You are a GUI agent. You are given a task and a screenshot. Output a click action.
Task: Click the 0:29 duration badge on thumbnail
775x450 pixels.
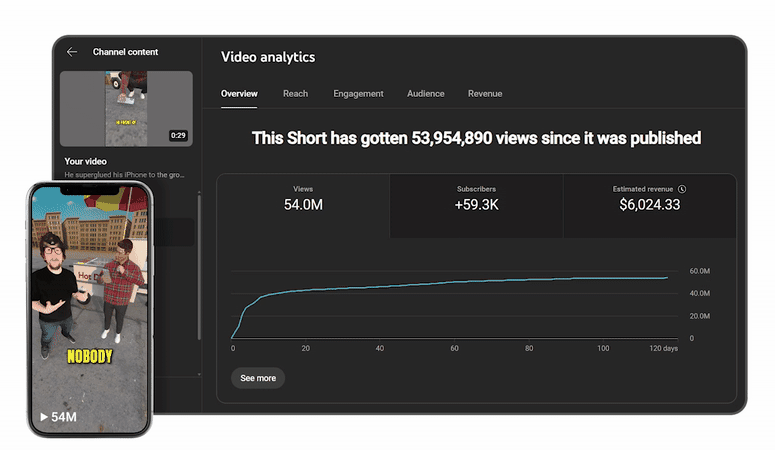178,135
